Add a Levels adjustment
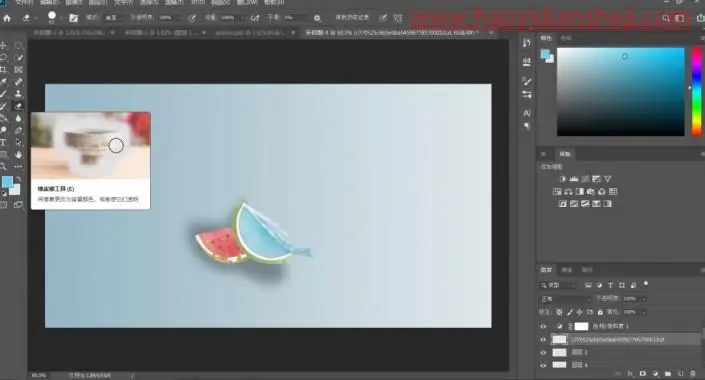705x380 pixels. pos(574,179)
